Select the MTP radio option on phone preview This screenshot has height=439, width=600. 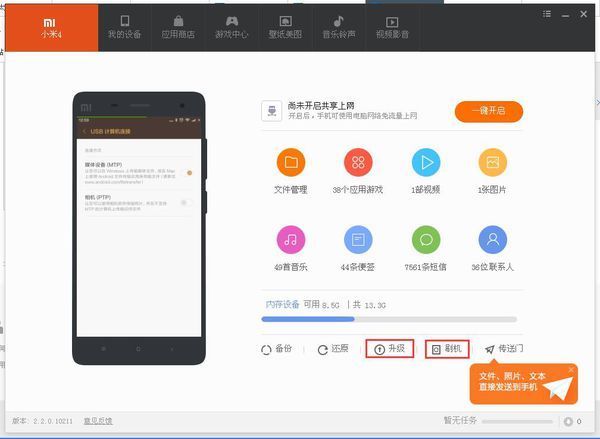pos(189,173)
